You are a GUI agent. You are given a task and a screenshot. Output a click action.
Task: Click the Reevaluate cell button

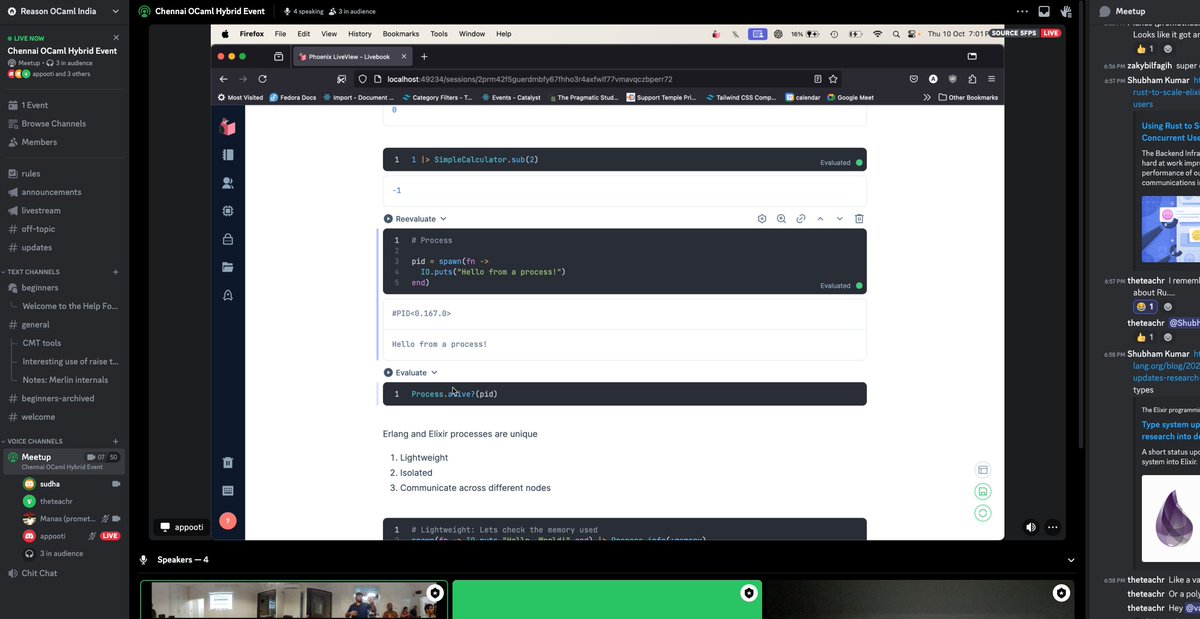point(410,218)
